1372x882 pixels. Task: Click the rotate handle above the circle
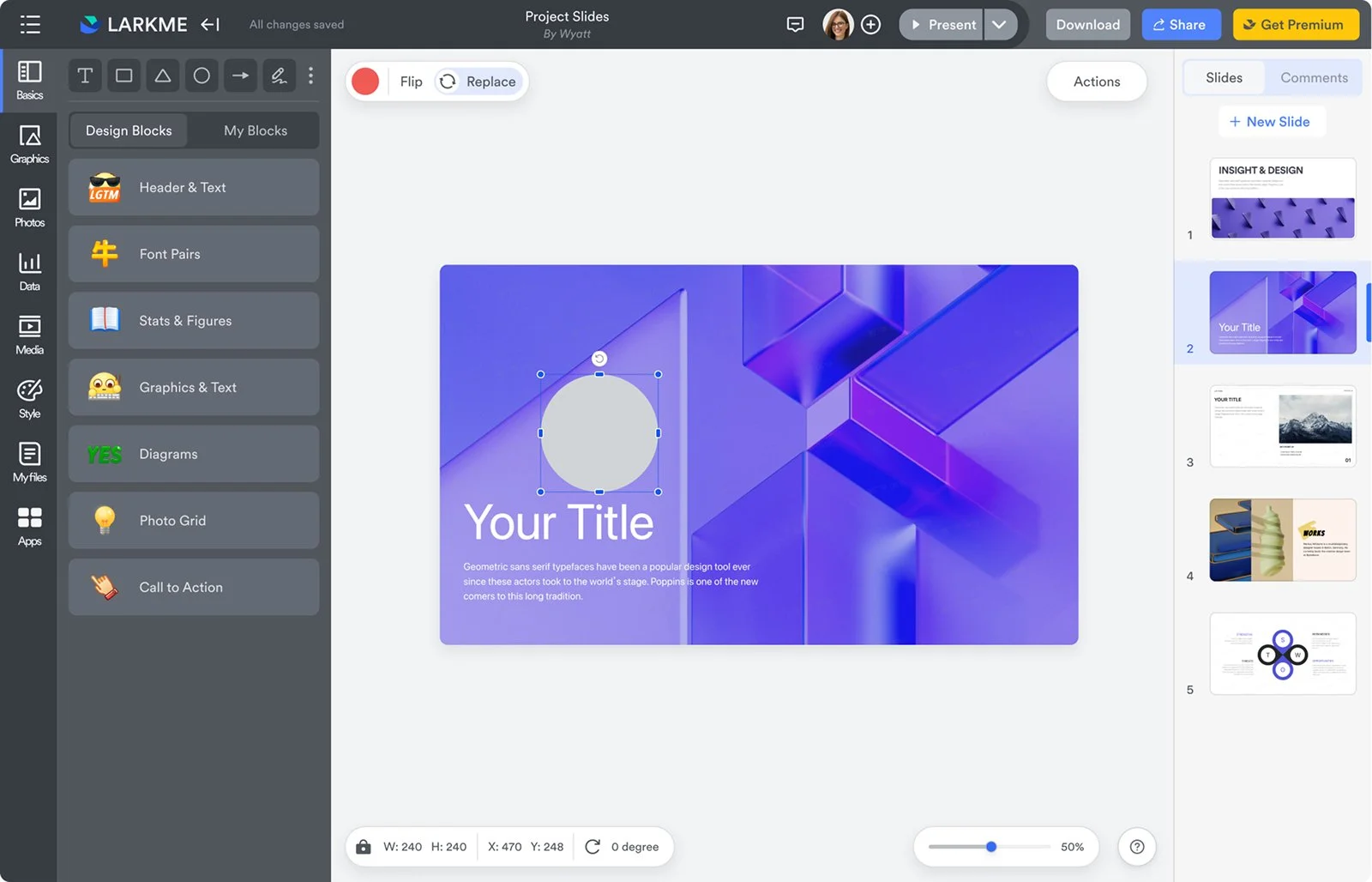tap(599, 359)
